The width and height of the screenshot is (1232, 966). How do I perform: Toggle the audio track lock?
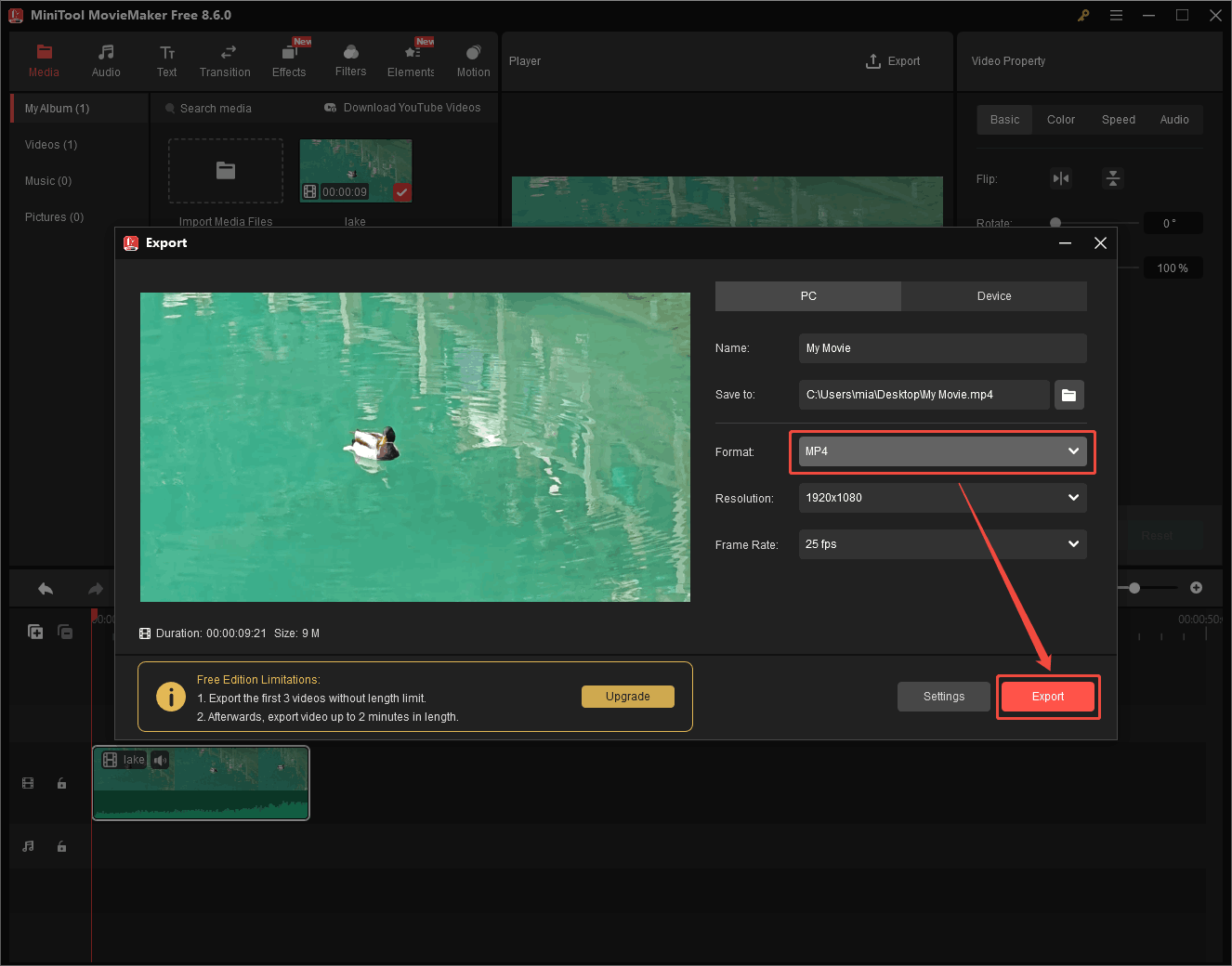click(61, 846)
